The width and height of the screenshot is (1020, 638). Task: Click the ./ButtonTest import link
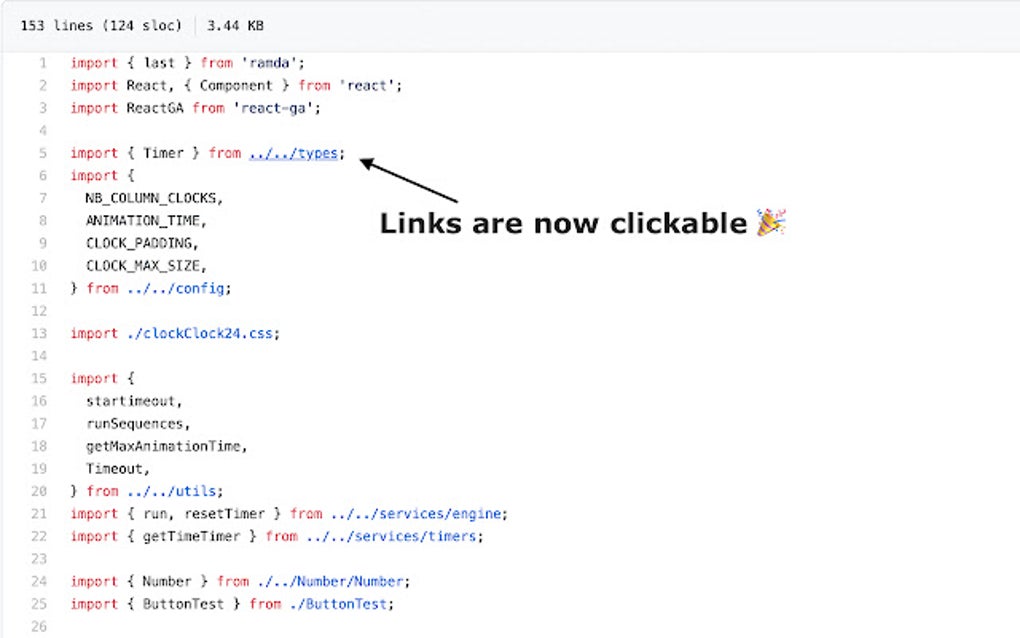point(338,604)
